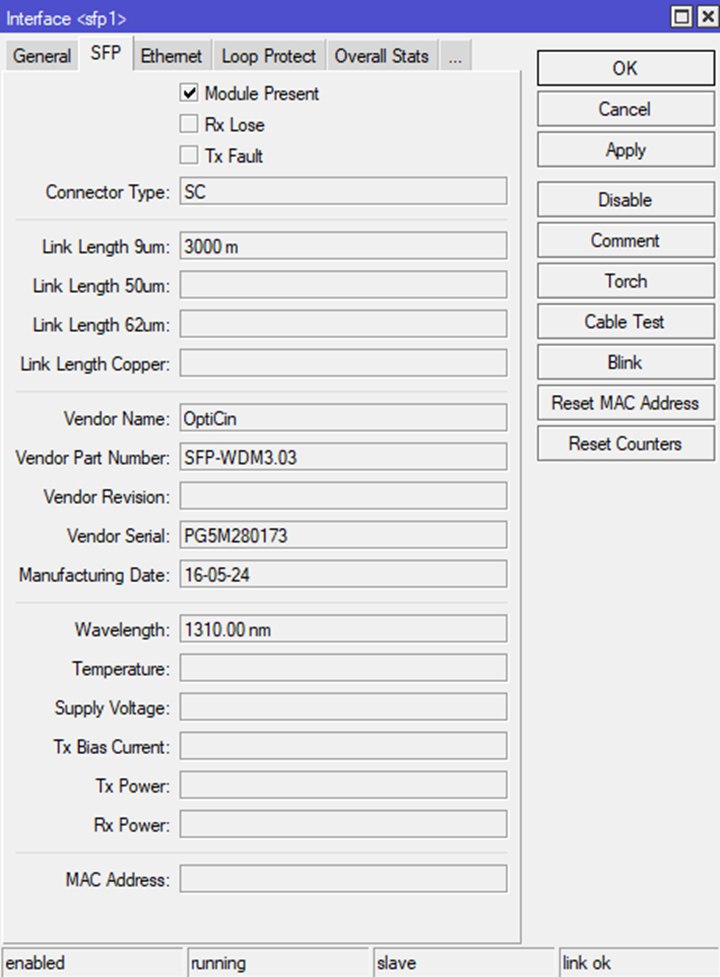Click the 'link ok' status bar entry
Screen dimensions: 720x977
tap(639, 963)
